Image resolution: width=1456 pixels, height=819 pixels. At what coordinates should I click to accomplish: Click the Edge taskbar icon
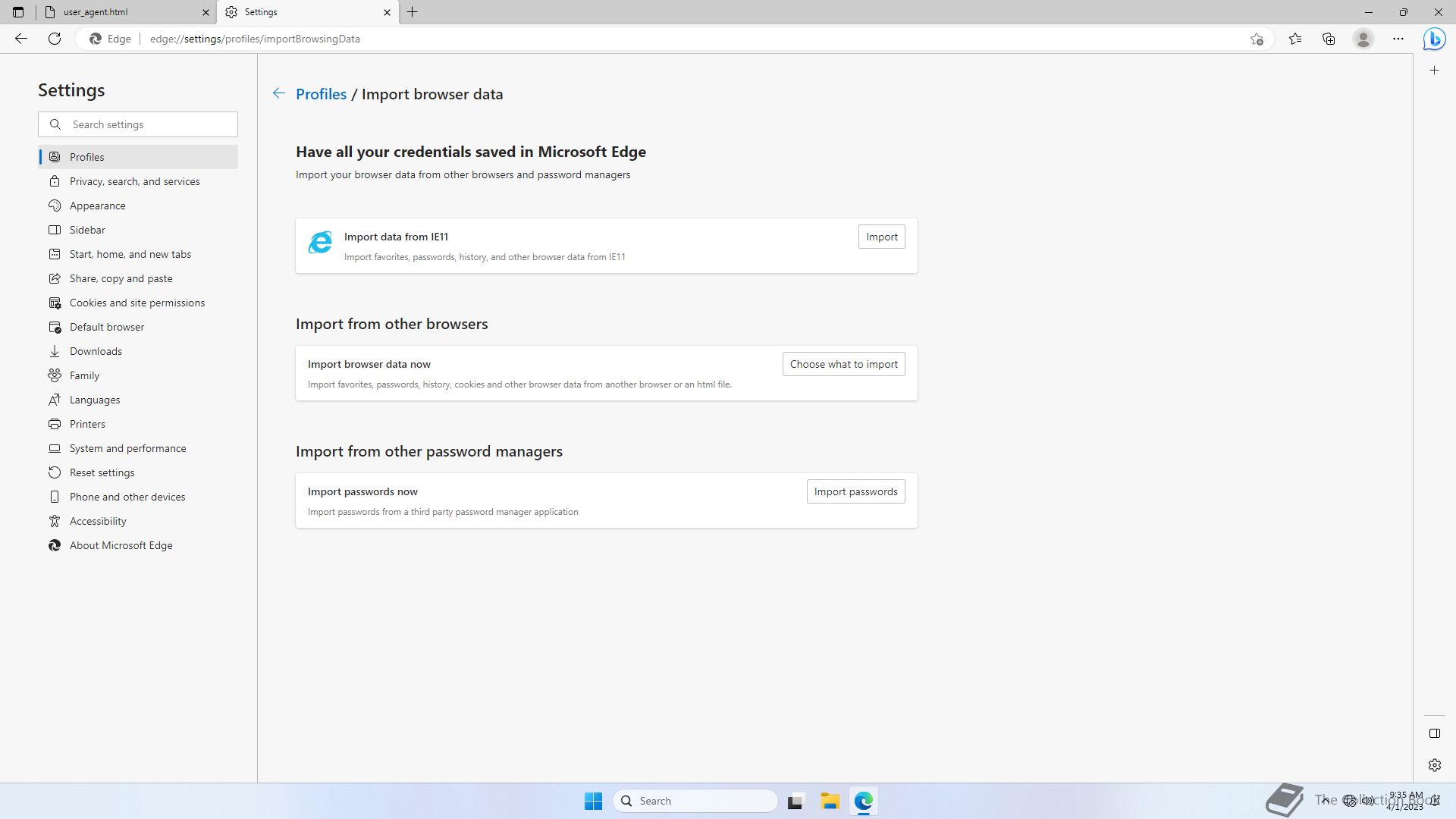[x=864, y=801]
